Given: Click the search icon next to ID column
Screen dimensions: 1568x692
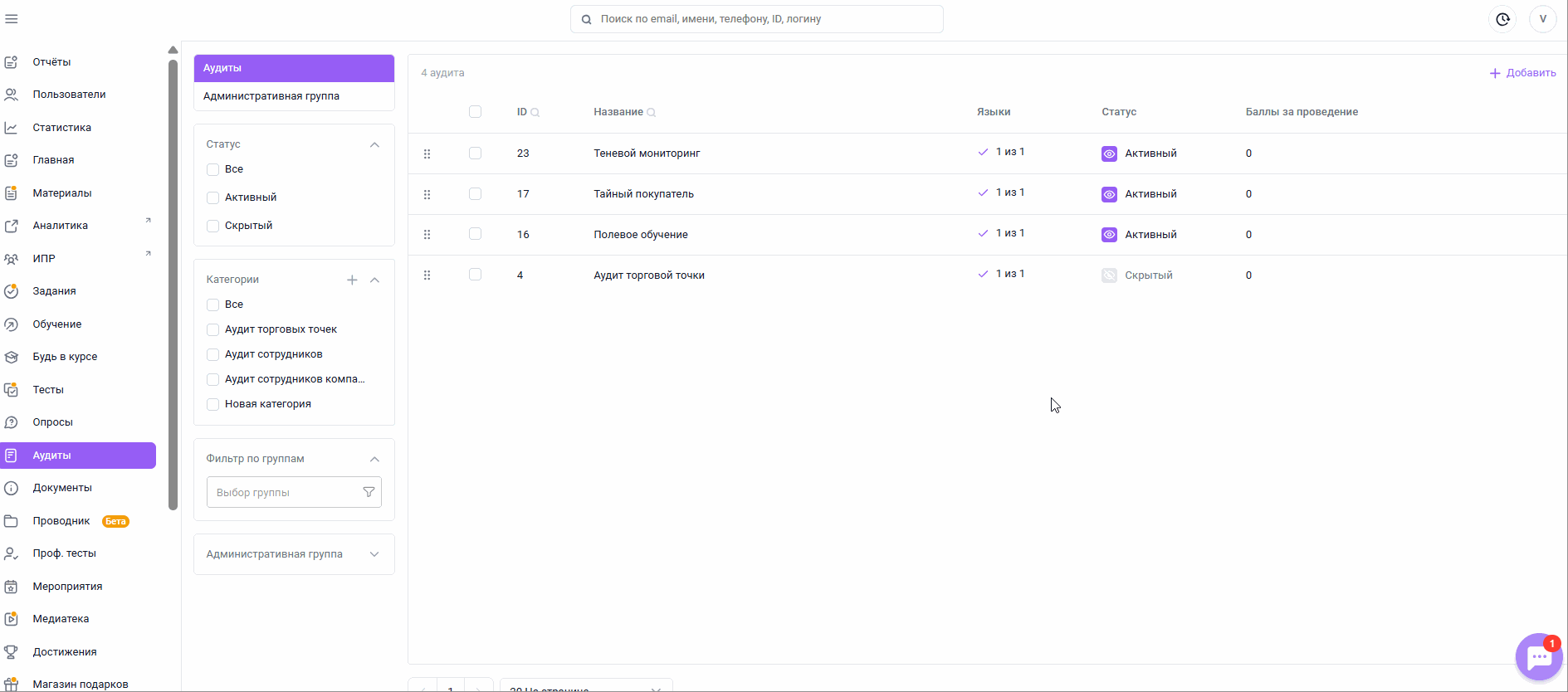Looking at the screenshot, I should pyautogui.click(x=535, y=113).
